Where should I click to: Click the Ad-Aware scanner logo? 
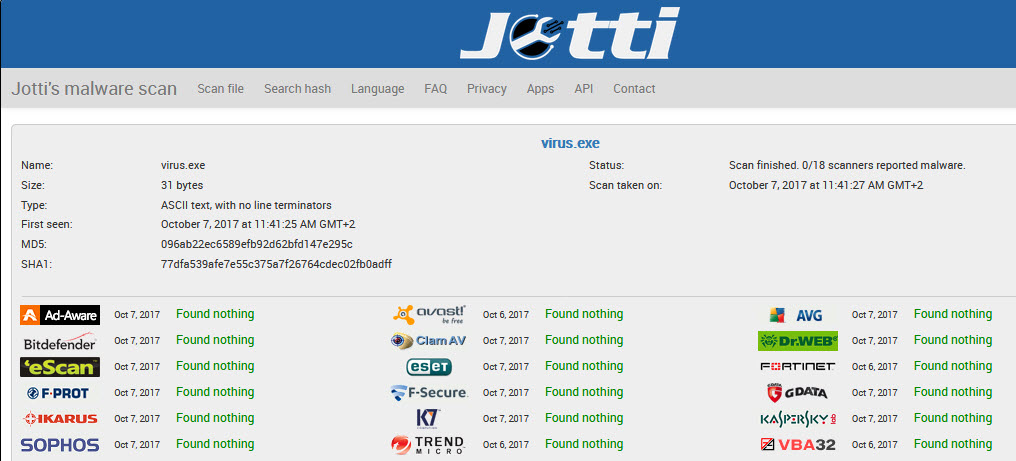[x=60, y=315]
